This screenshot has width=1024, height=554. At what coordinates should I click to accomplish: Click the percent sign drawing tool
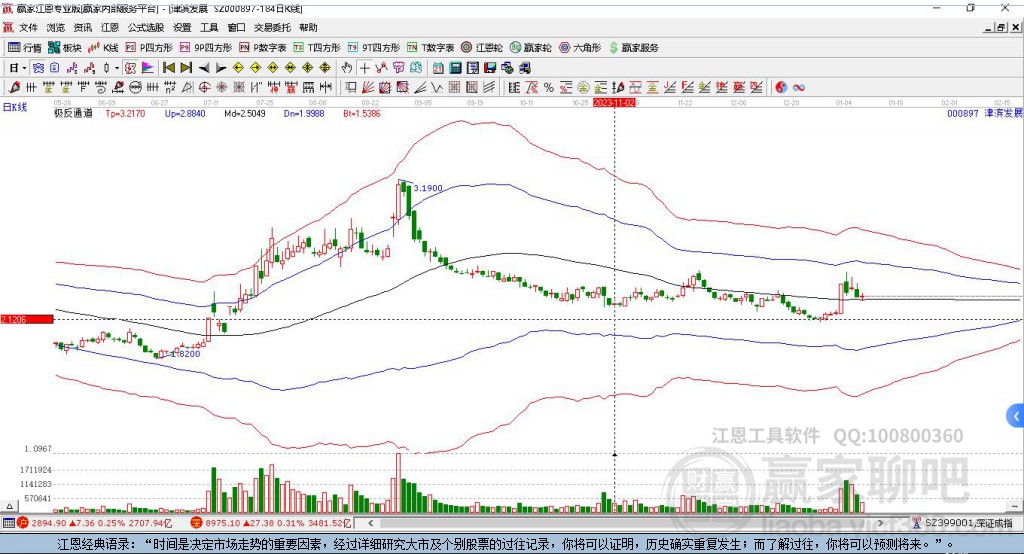click(549, 88)
